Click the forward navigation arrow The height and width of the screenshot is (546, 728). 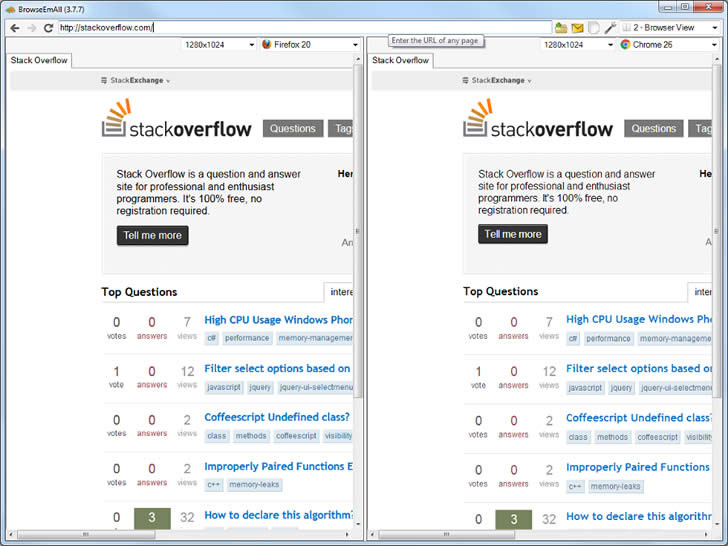pos(32,28)
